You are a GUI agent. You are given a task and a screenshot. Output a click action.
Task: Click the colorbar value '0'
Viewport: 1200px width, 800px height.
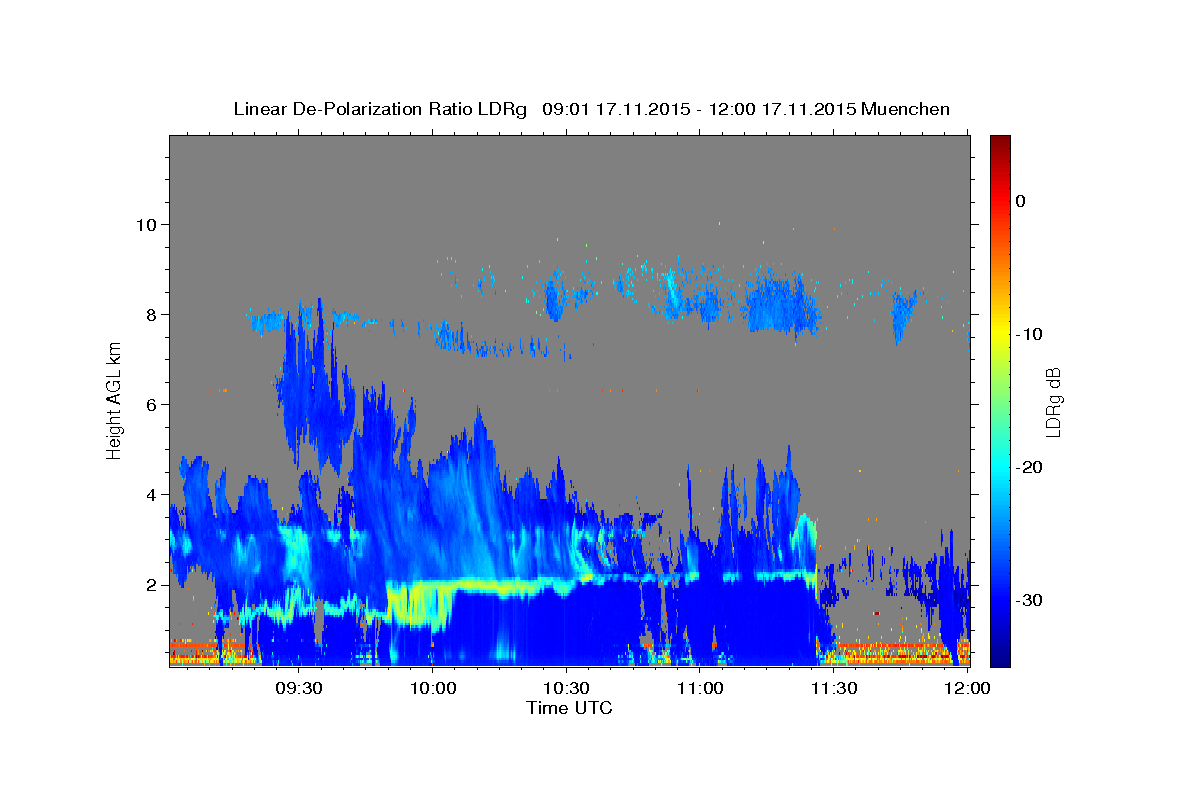[1021, 201]
